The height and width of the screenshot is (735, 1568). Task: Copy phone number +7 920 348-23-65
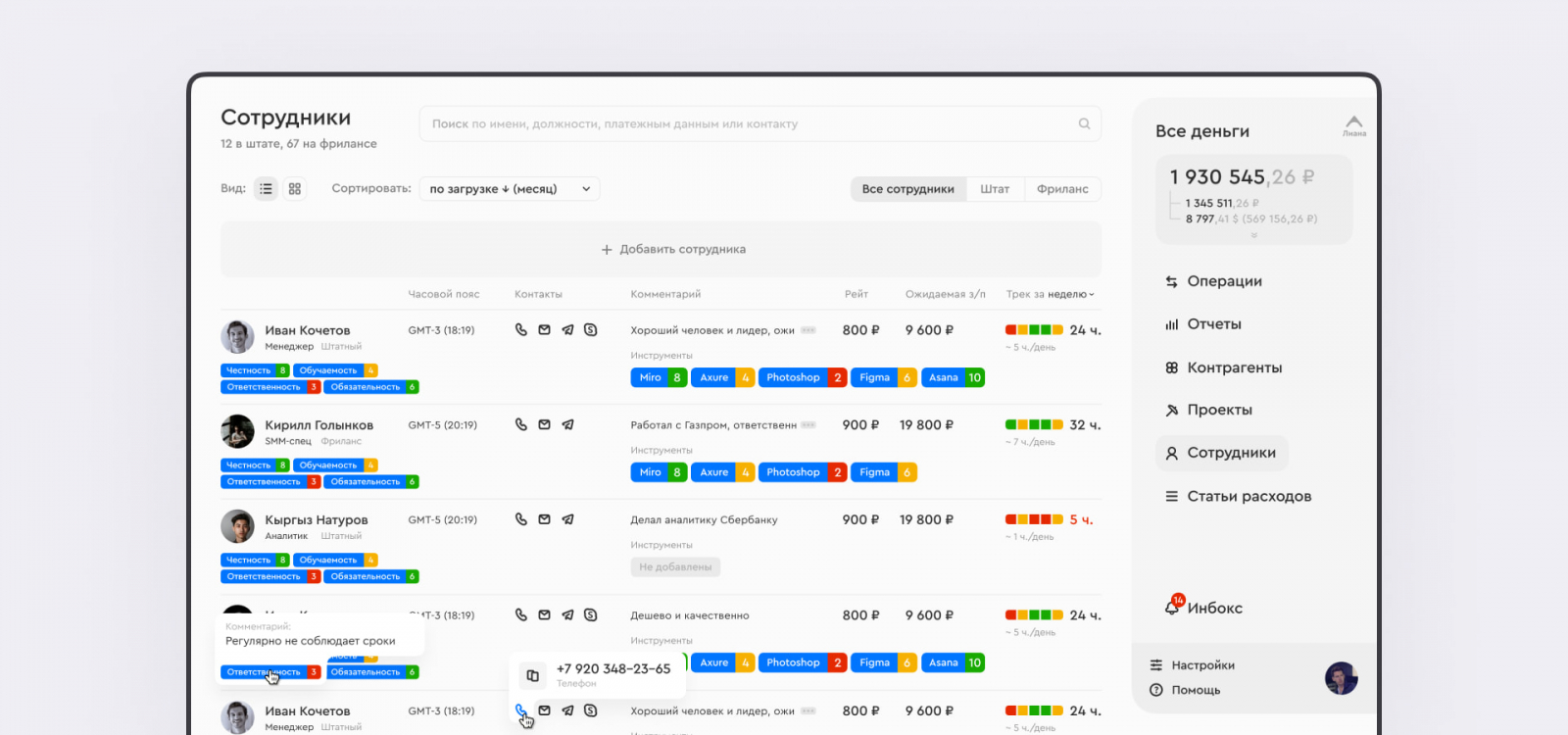point(532,675)
